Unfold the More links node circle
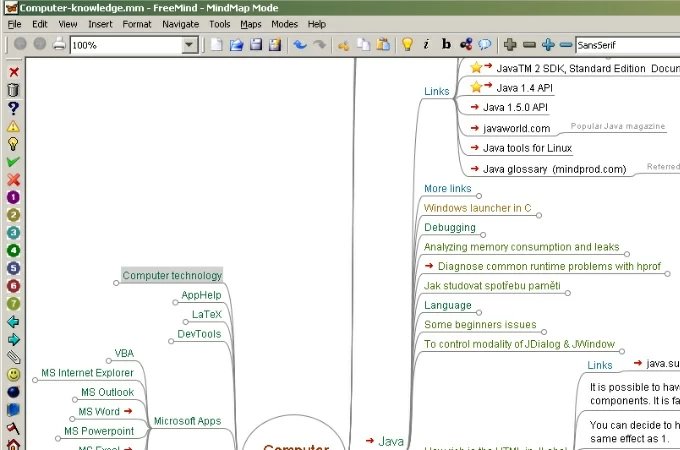680x450 pixels. [479, 196]
